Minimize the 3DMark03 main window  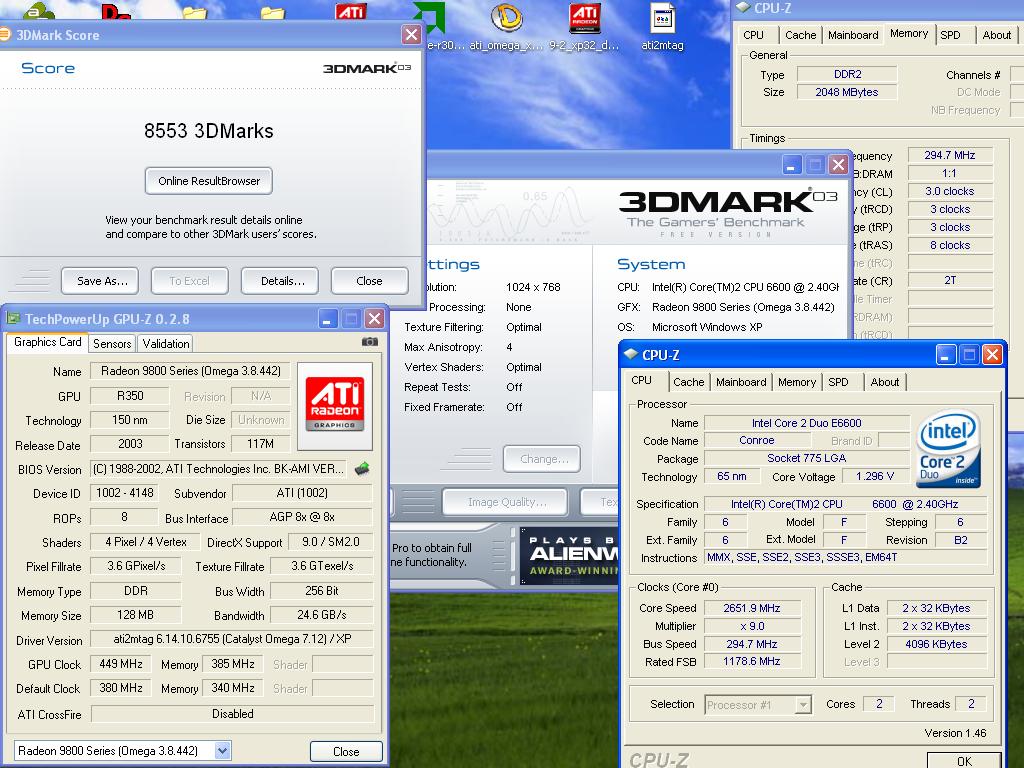point(791,165)
